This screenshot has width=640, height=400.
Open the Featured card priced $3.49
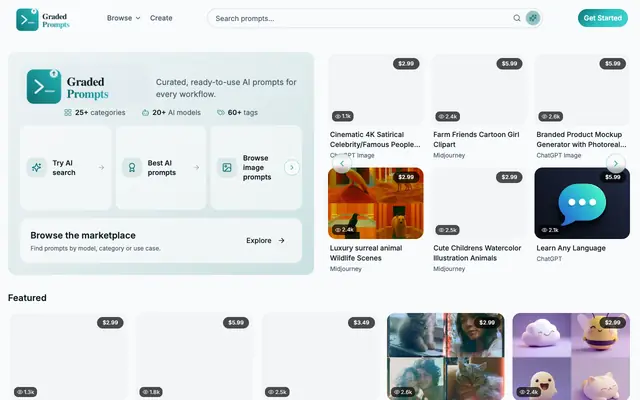[320, 356]
